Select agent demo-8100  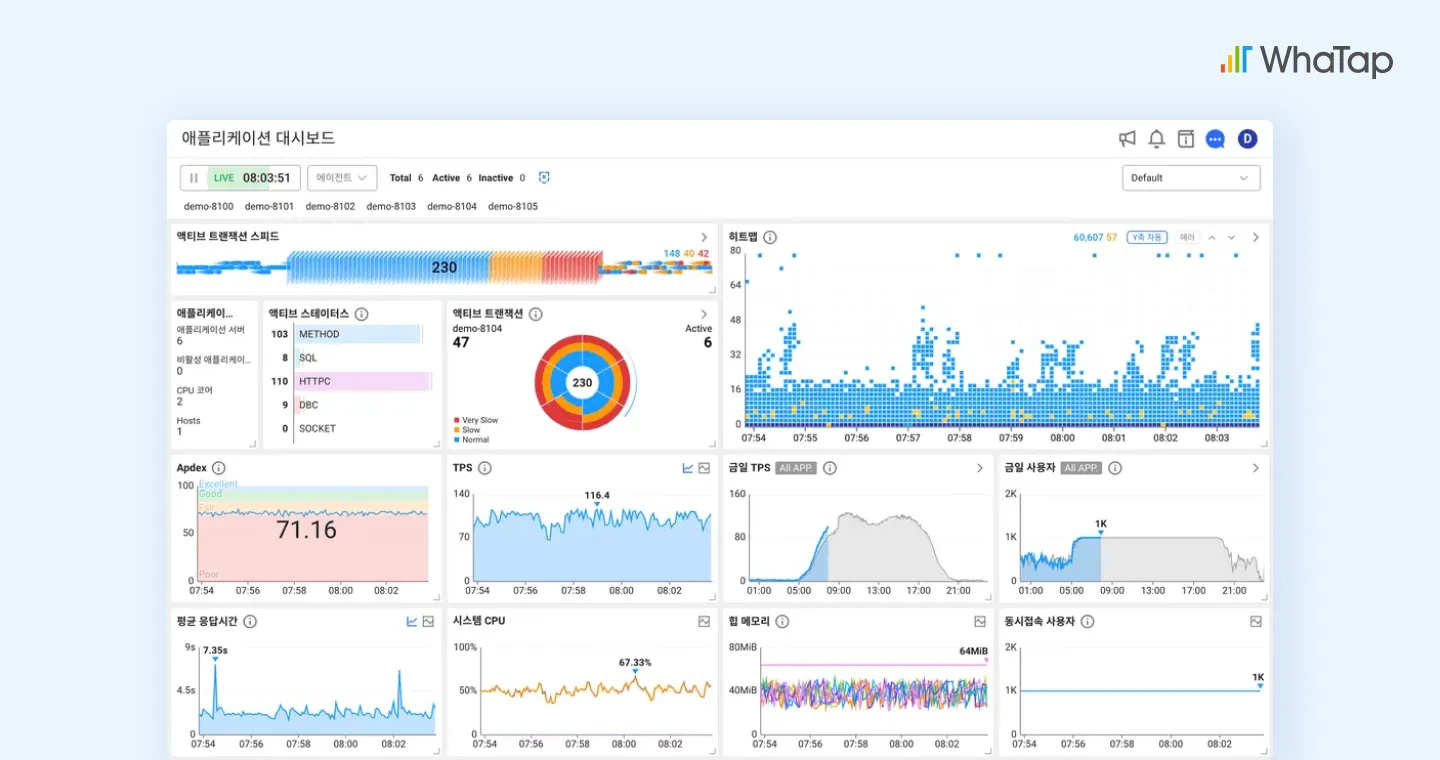209,207
